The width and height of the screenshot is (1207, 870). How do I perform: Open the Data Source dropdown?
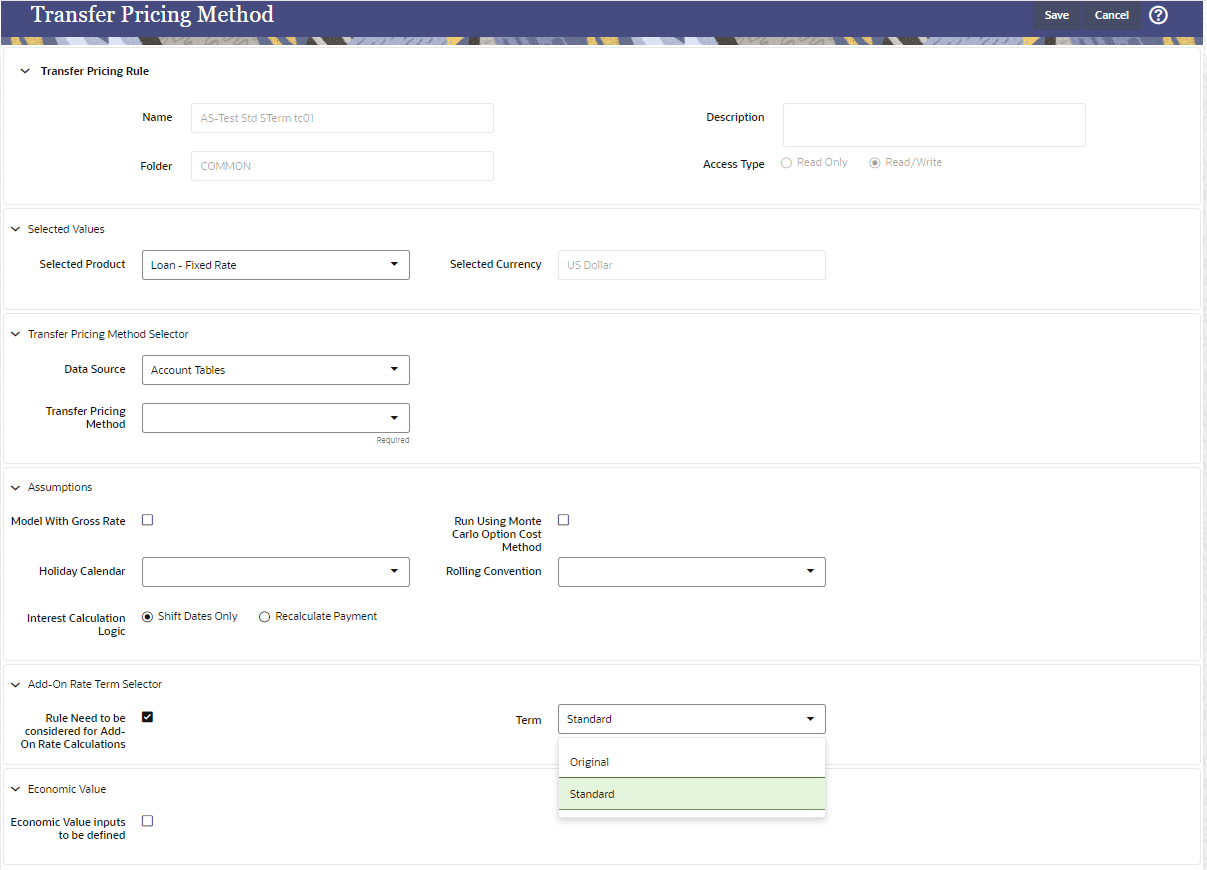tap(394, 369)
